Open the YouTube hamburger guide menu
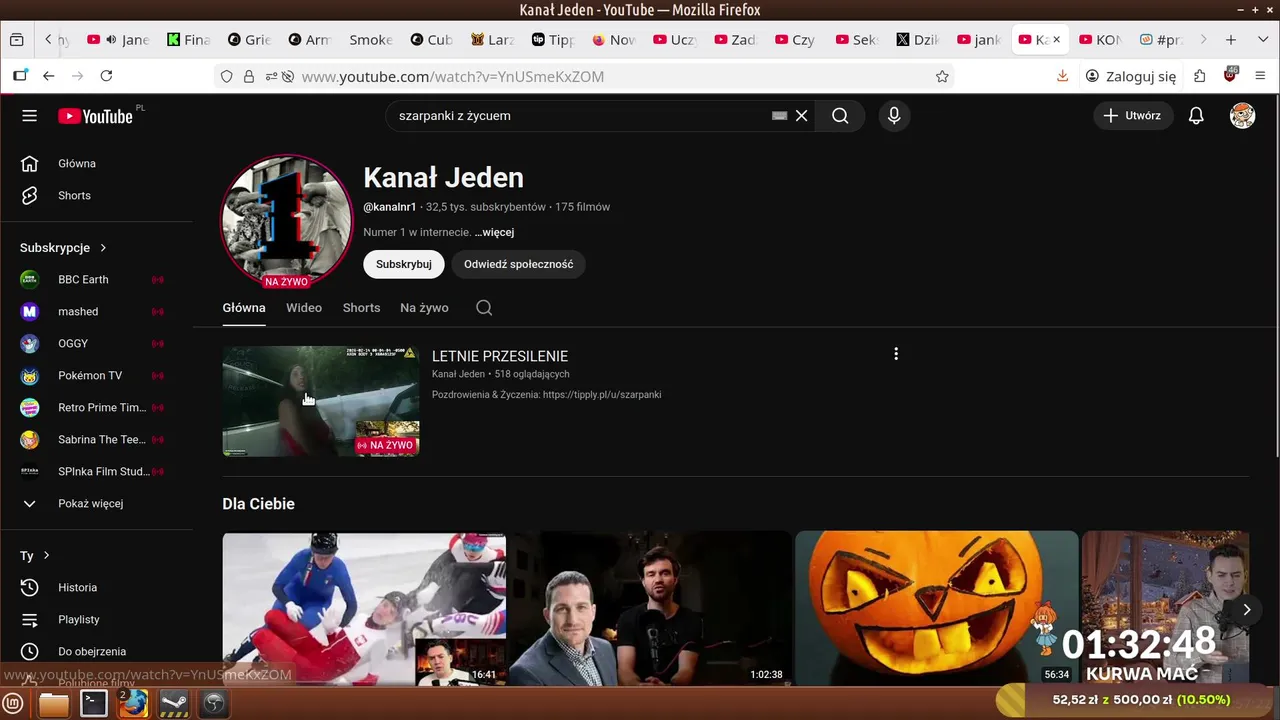The height and width of the screenshot is (720, 1280). (29, 116)
